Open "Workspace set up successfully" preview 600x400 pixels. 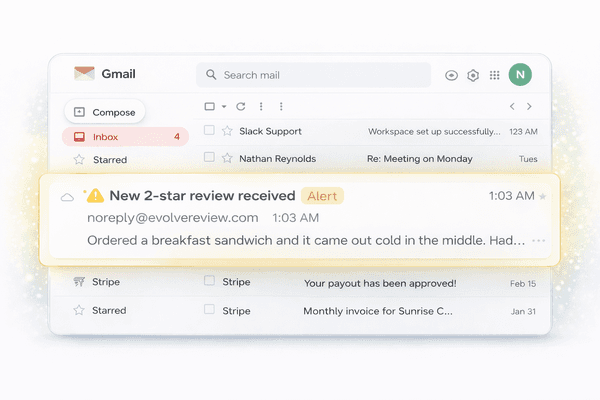(434, 132)
